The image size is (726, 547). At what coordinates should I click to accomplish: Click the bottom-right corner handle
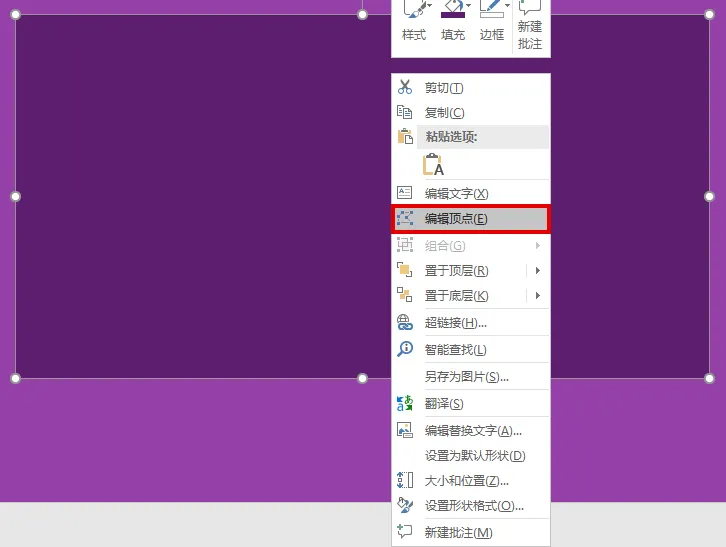[709, 378]
